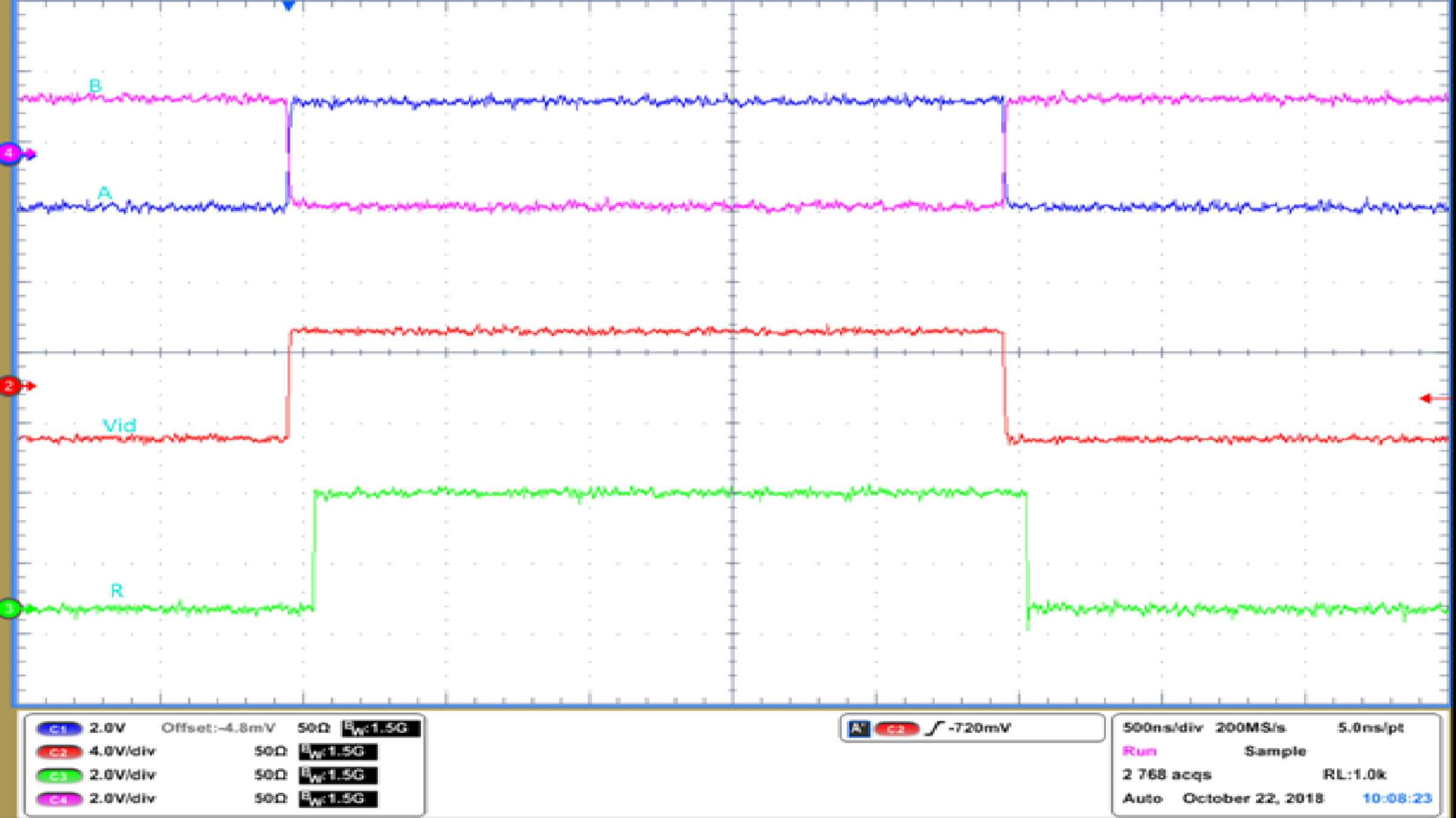Click the 2.0V scale of channel C1
The image size is (1456, 818).
pyautogui.click(x=107, y=729)
